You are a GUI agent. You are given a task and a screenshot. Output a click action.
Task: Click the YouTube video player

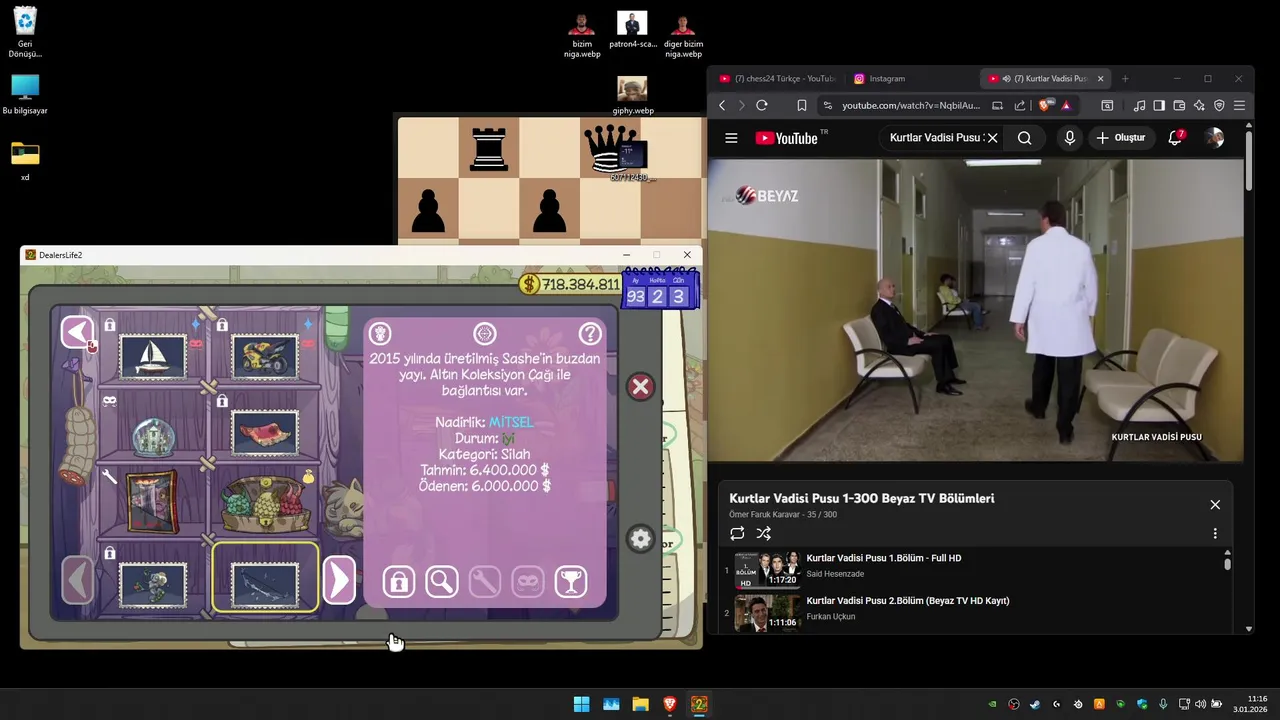click(x=975, y=309)
